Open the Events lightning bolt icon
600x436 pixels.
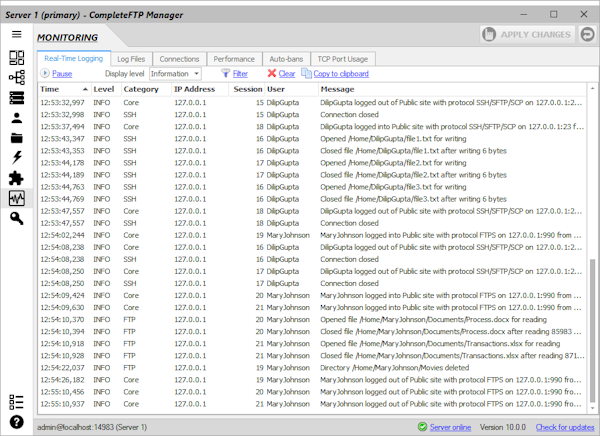click(16, 158)
